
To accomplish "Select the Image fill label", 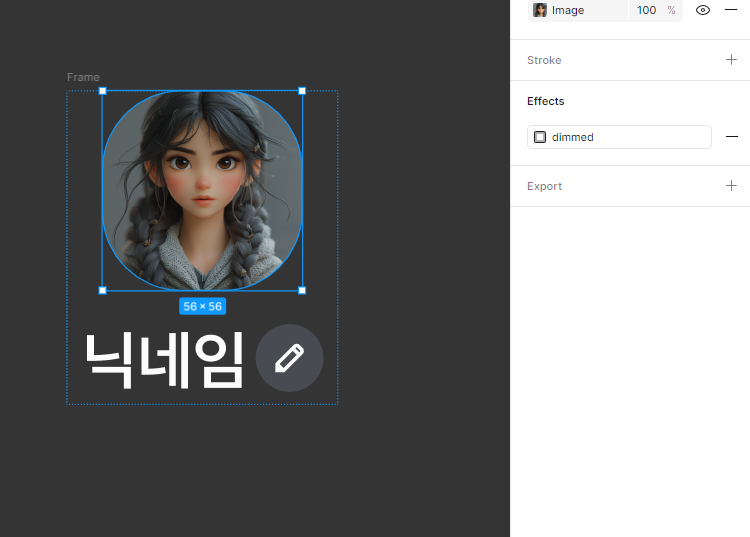I will (568, 10).
